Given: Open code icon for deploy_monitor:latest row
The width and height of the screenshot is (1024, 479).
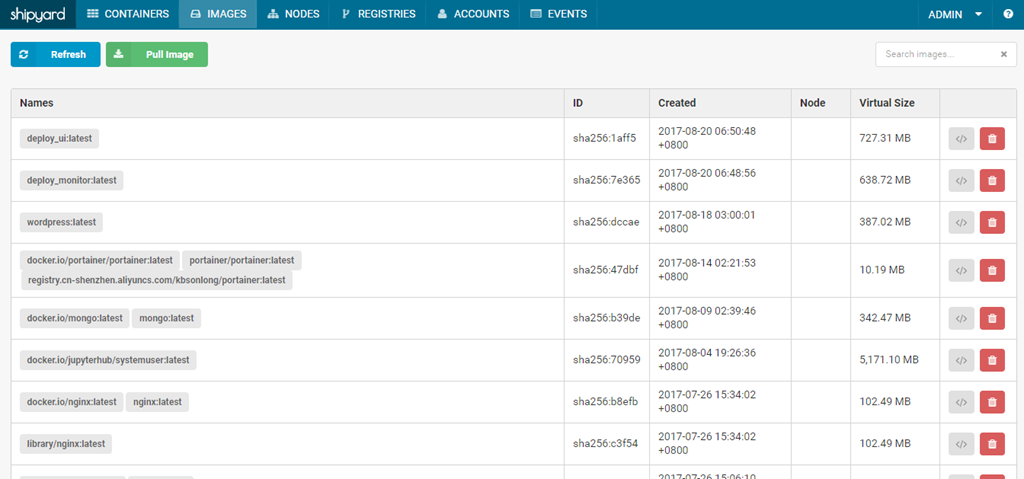Looking at the screenshot, I should 961,180.
